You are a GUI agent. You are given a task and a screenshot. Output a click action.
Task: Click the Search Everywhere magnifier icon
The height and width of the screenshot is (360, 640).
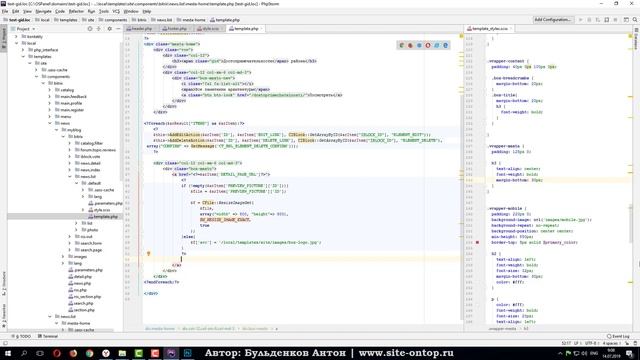click(635, 20)
